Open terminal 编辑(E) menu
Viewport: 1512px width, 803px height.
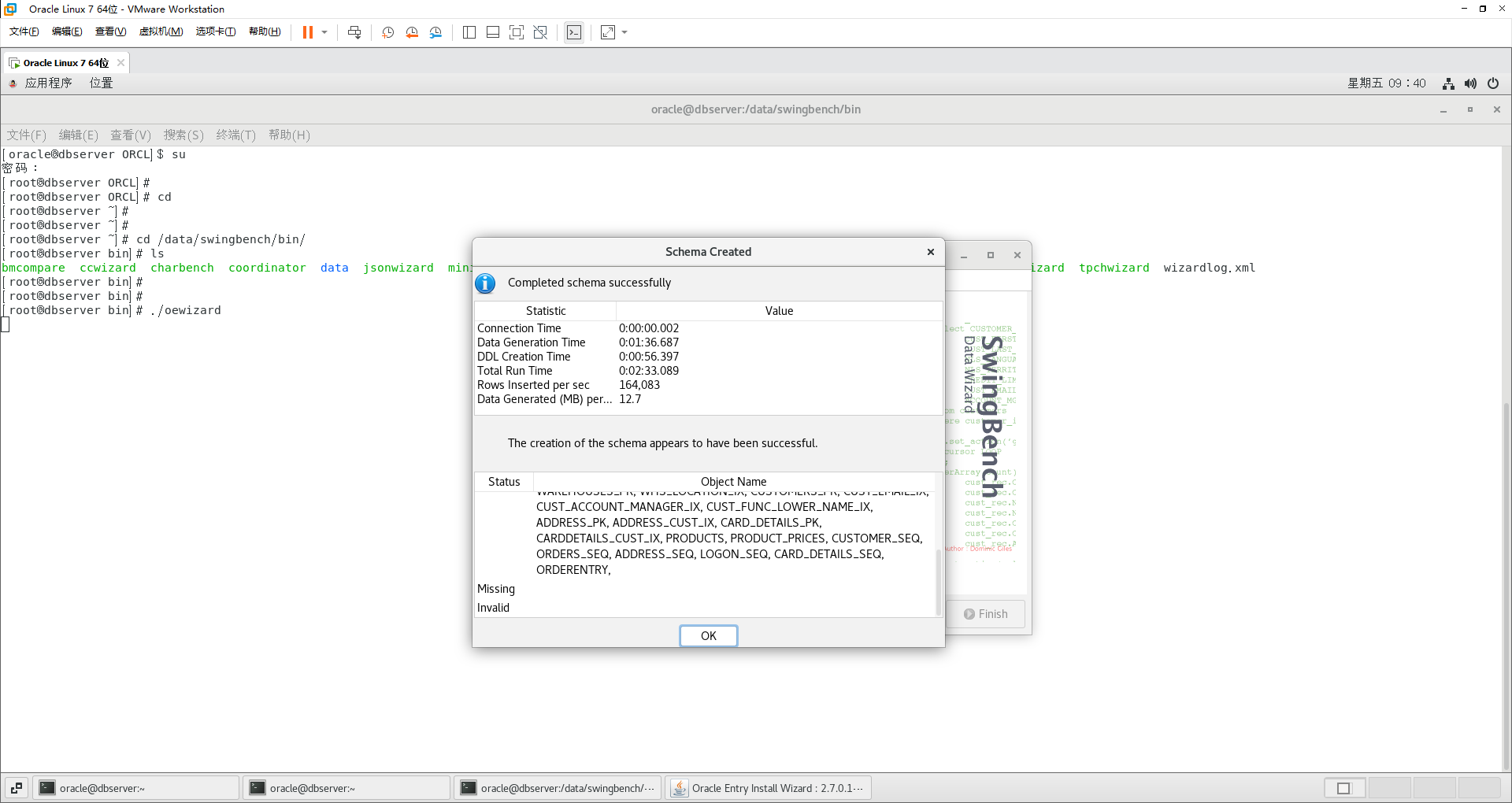(79, 135)
